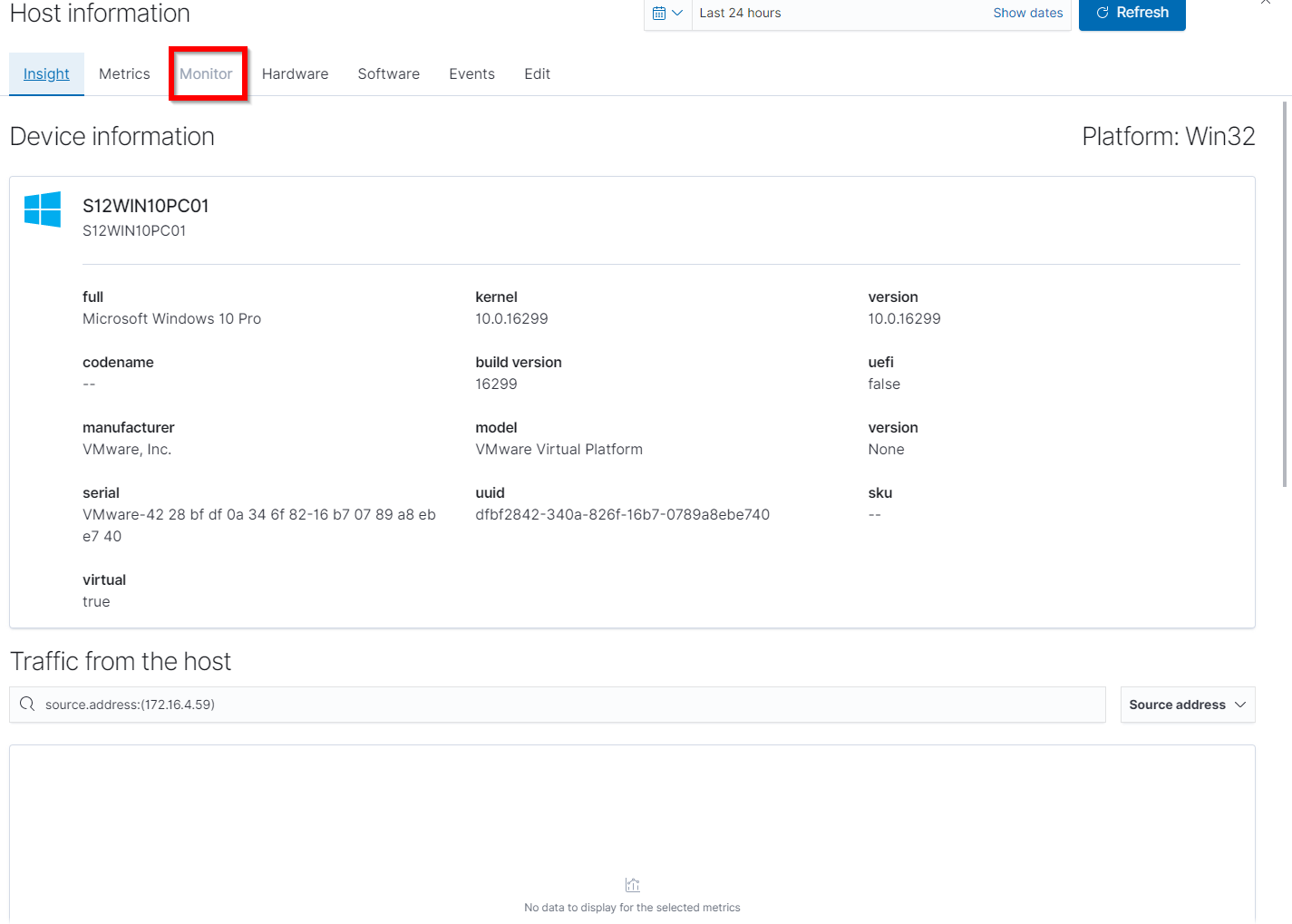Select the VMware, Inc. manufacturer value
The image size is (1292, 924).
click(127, 450)
